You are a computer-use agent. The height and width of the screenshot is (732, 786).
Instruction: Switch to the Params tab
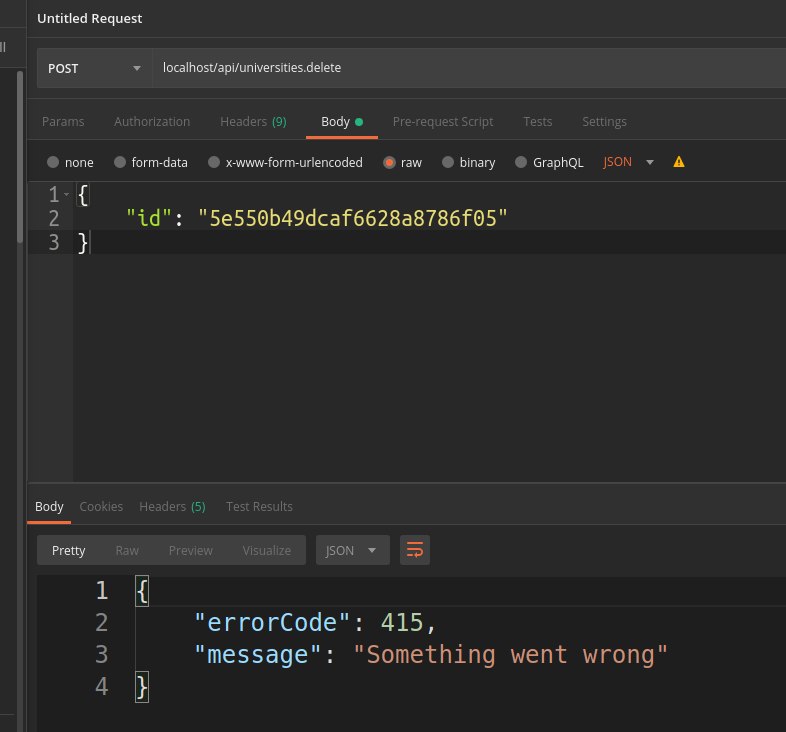click(x=63, y=122)
